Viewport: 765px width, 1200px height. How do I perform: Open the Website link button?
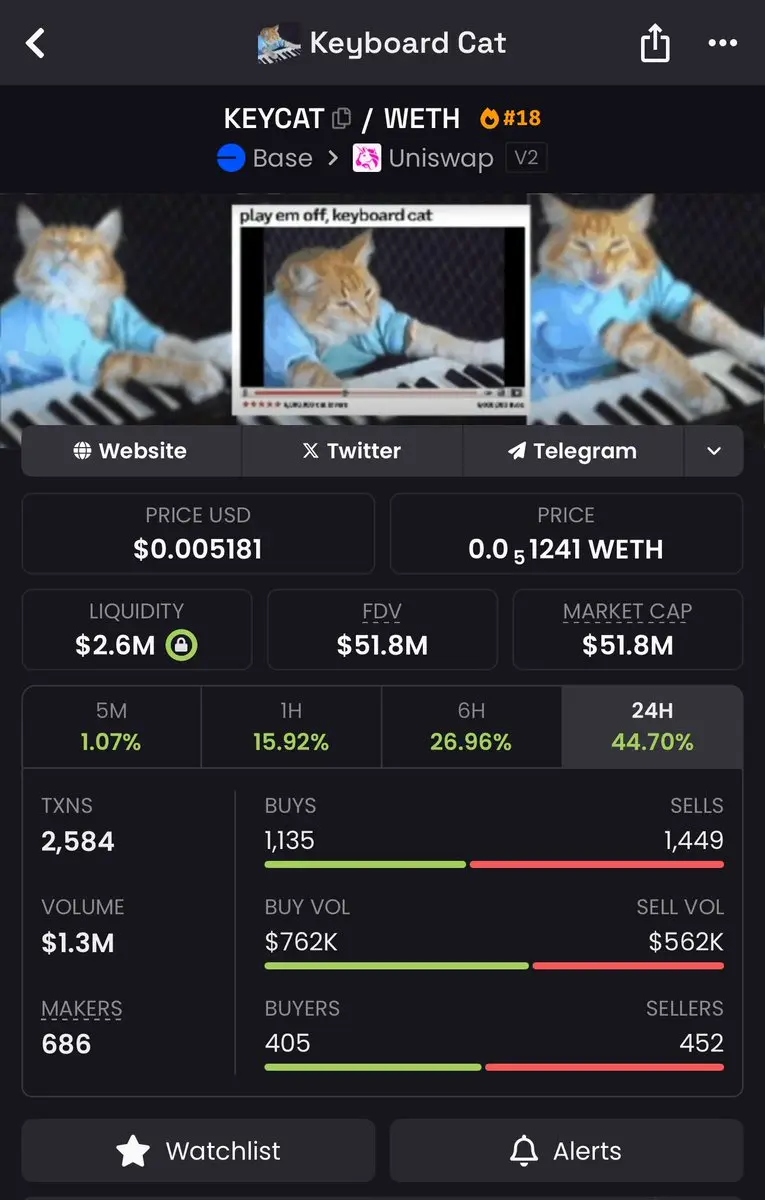(x=131, y=451)
